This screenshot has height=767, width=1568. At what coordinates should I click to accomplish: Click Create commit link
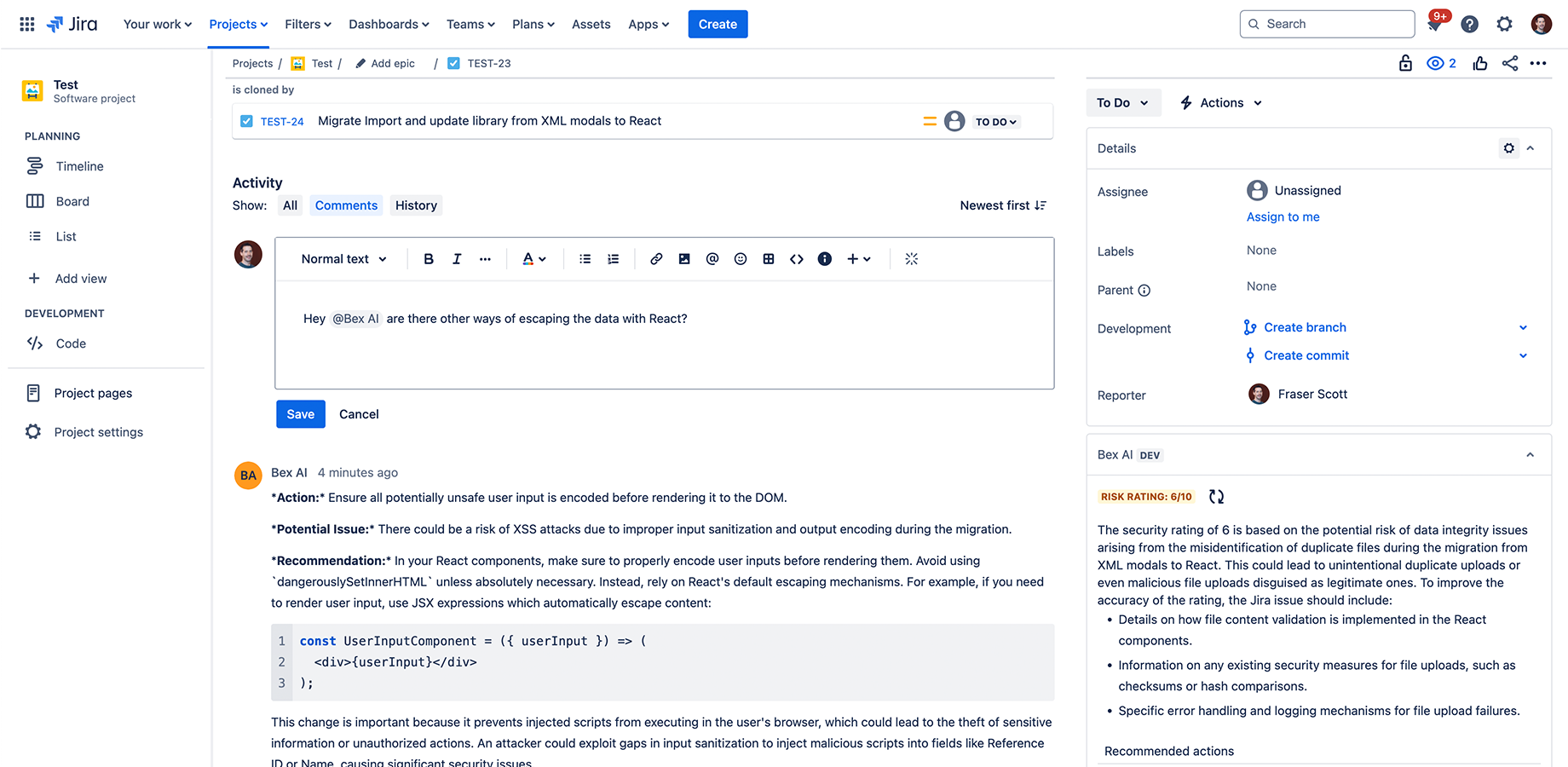coord(1306,356)
